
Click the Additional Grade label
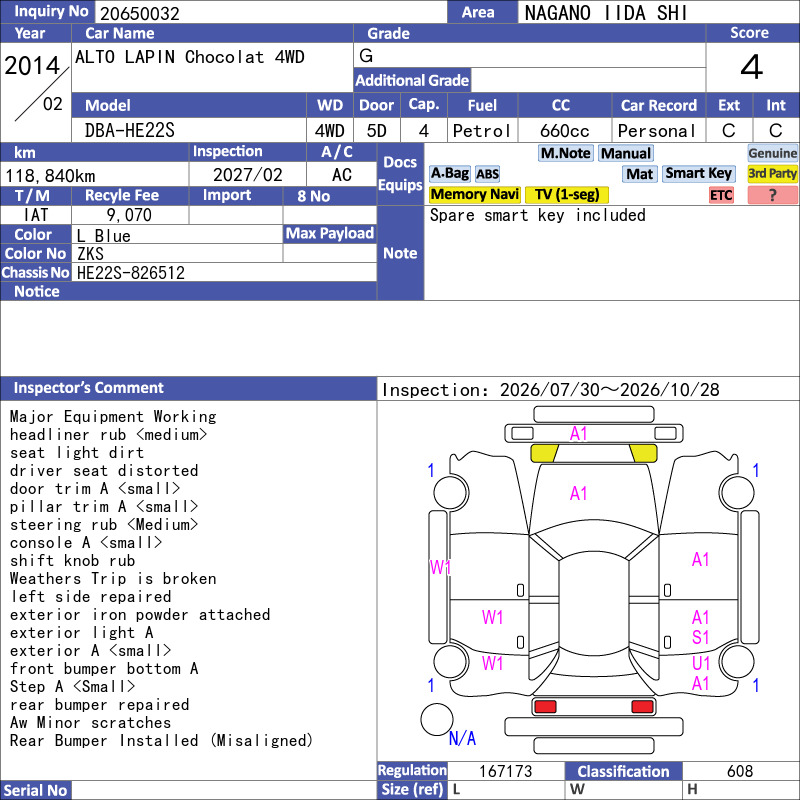(x=412, y=80)
